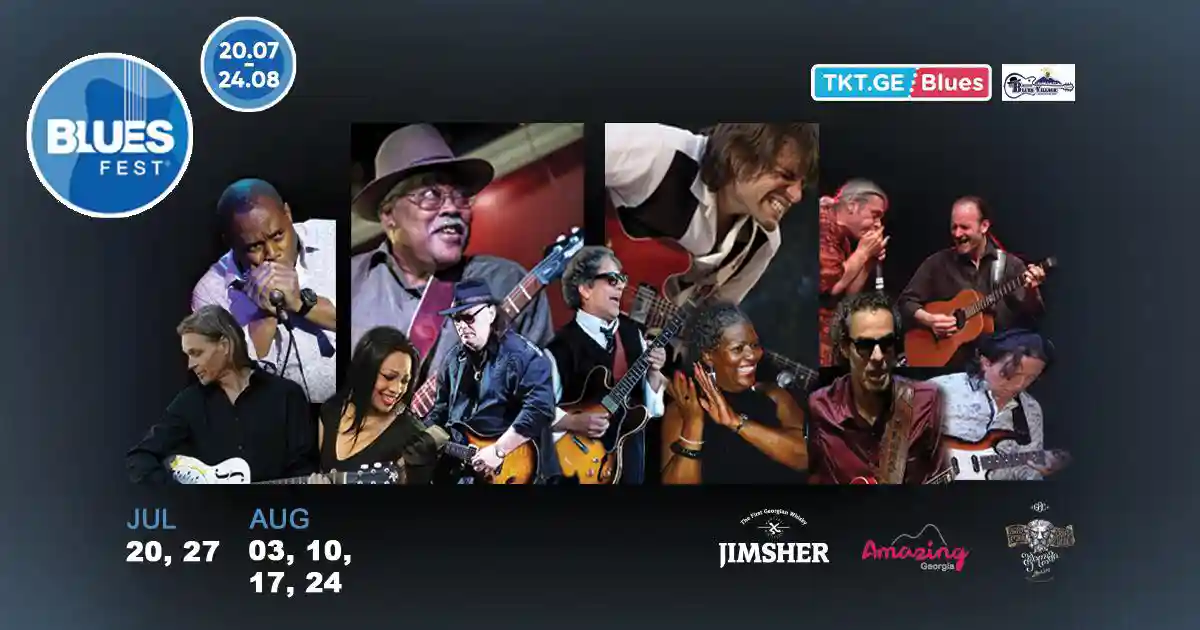Select the August dates 03, 10

click(300, 552)
